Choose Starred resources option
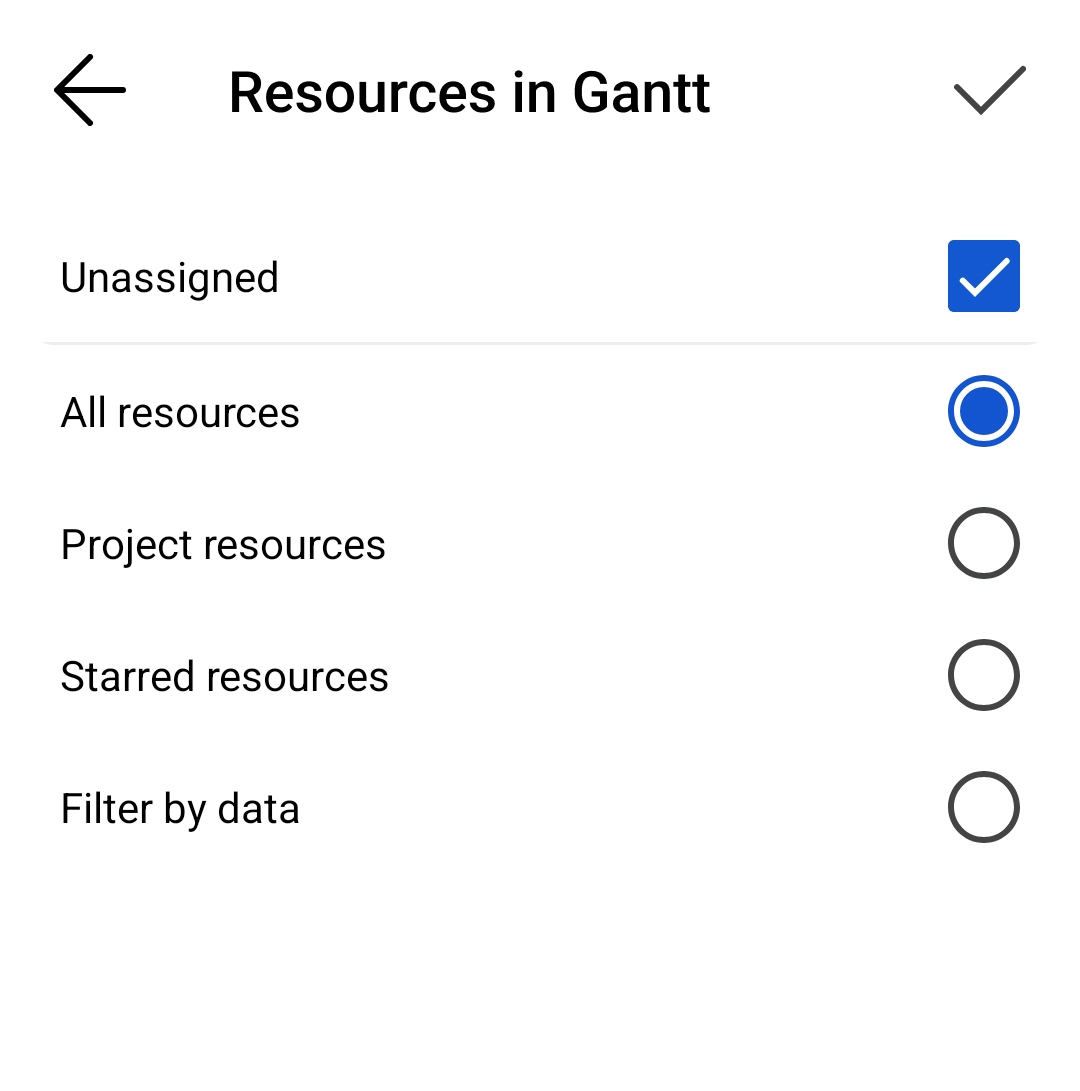 [983, 675]
